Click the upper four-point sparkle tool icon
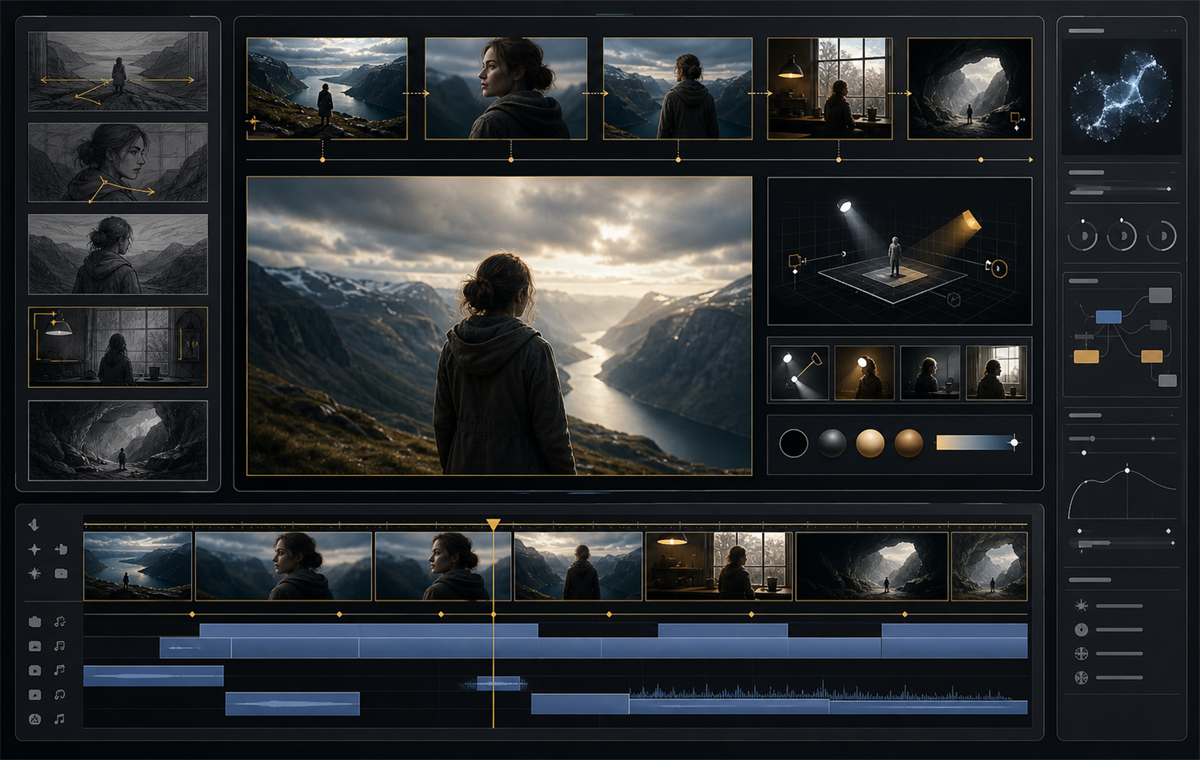The height and width of the screenshot is (760, 1200). tap(35, 549)
